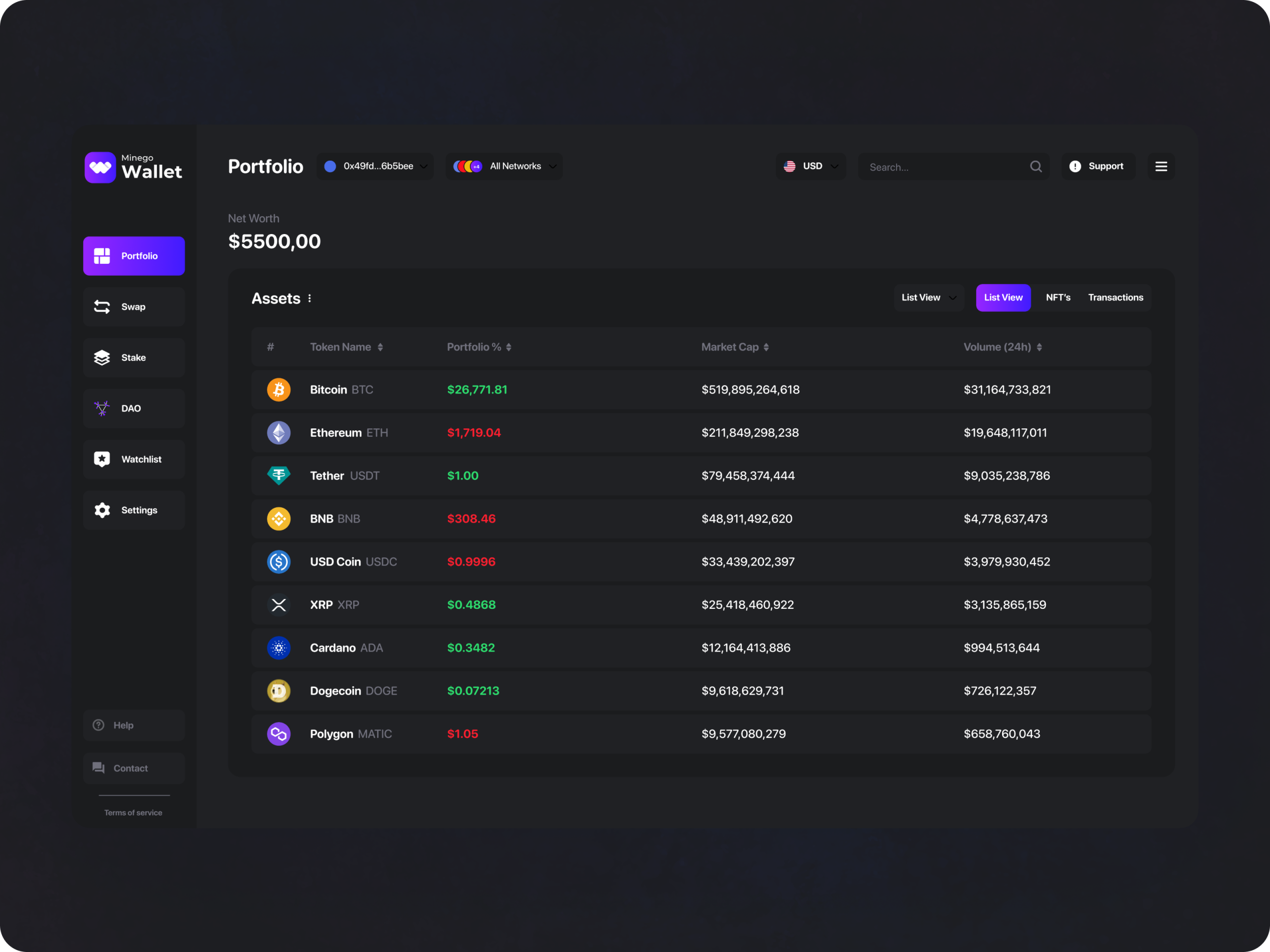Select the purple List View tab
This screenshot has width=1270, height=952.
click(1003, 298)
